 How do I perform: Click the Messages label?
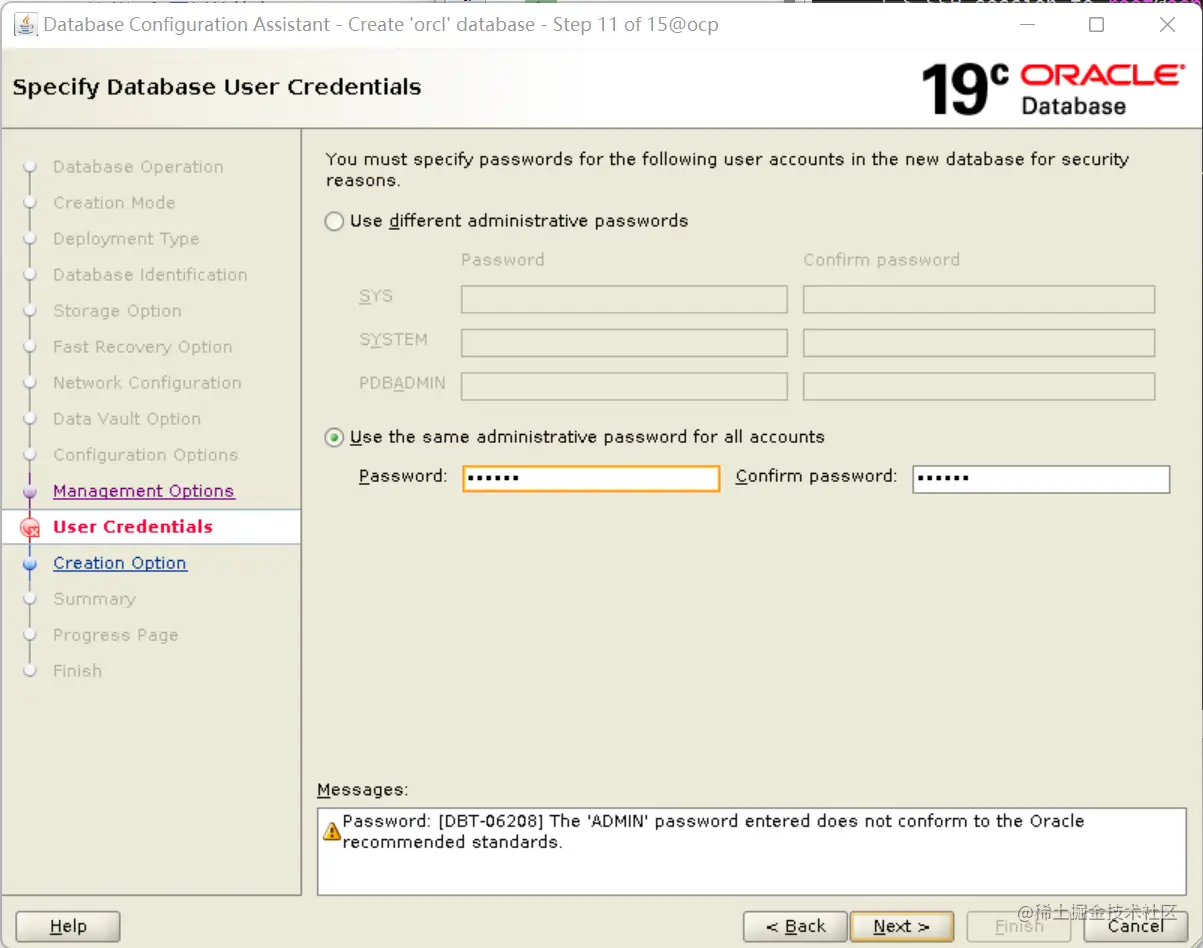coord(362,790)
